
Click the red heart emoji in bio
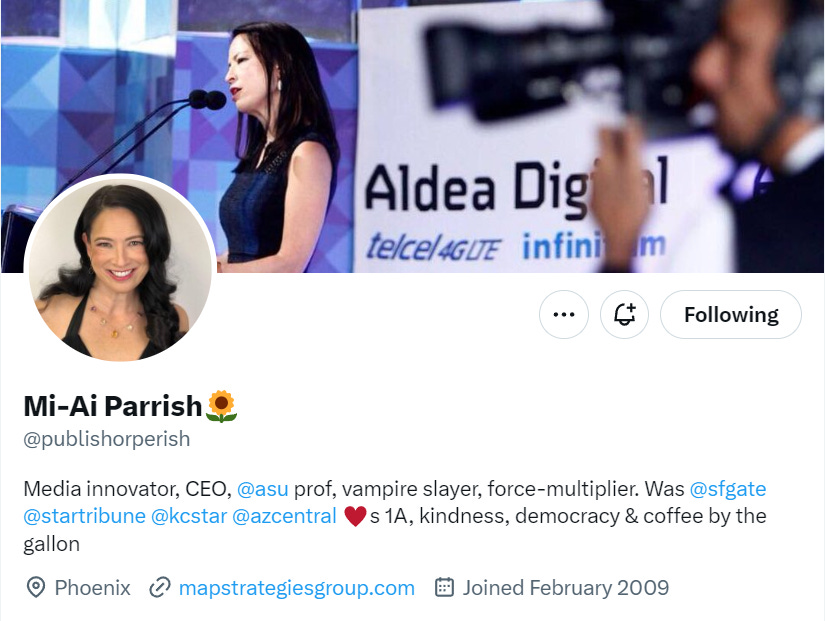coord(355,516)
